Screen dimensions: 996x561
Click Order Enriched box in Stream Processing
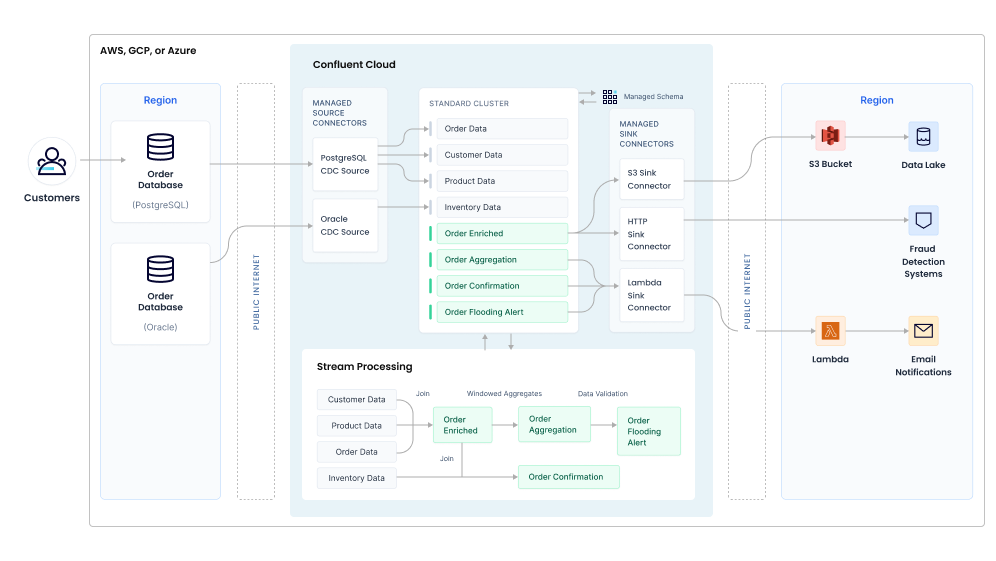pyautogui.click(x=462, y=425)
